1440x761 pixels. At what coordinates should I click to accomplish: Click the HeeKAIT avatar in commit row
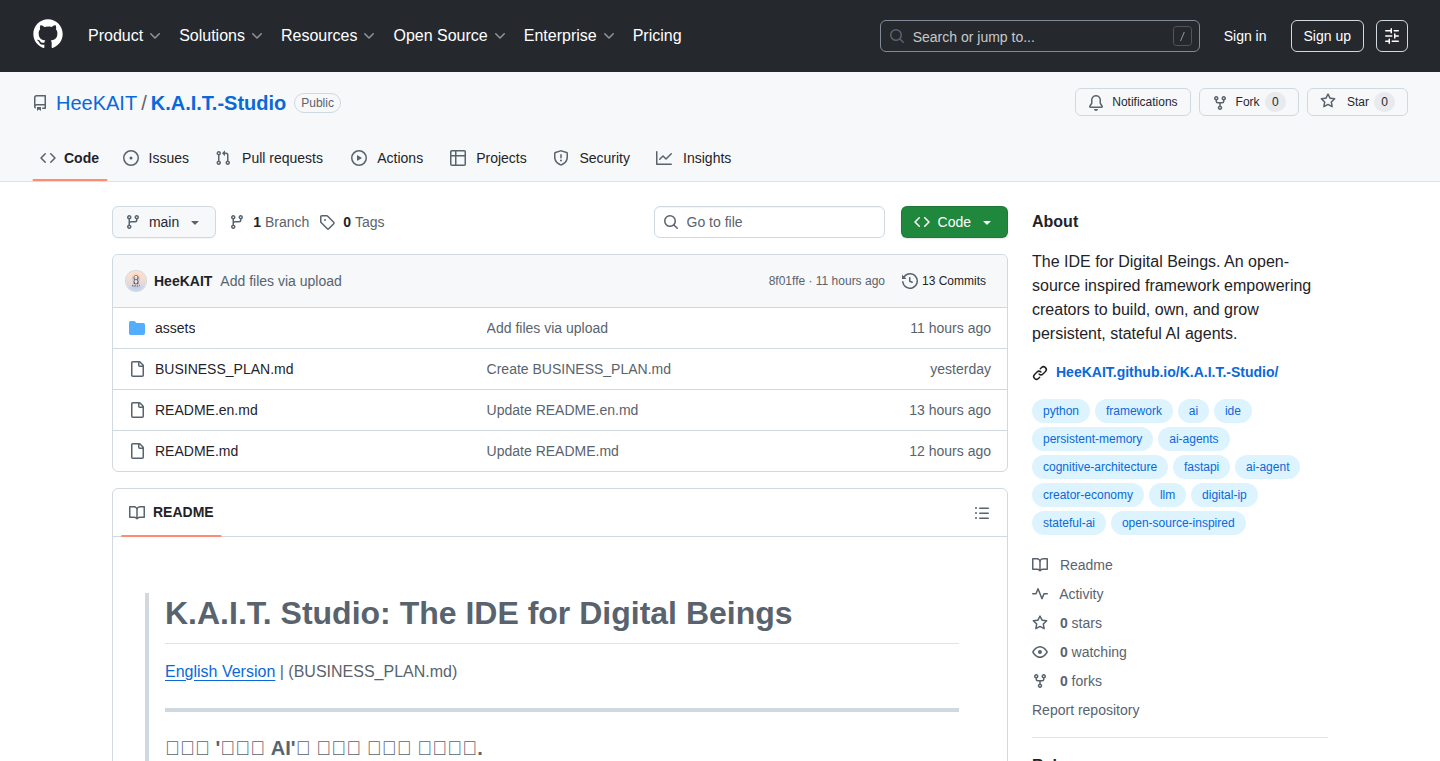(x=136, y=281)
